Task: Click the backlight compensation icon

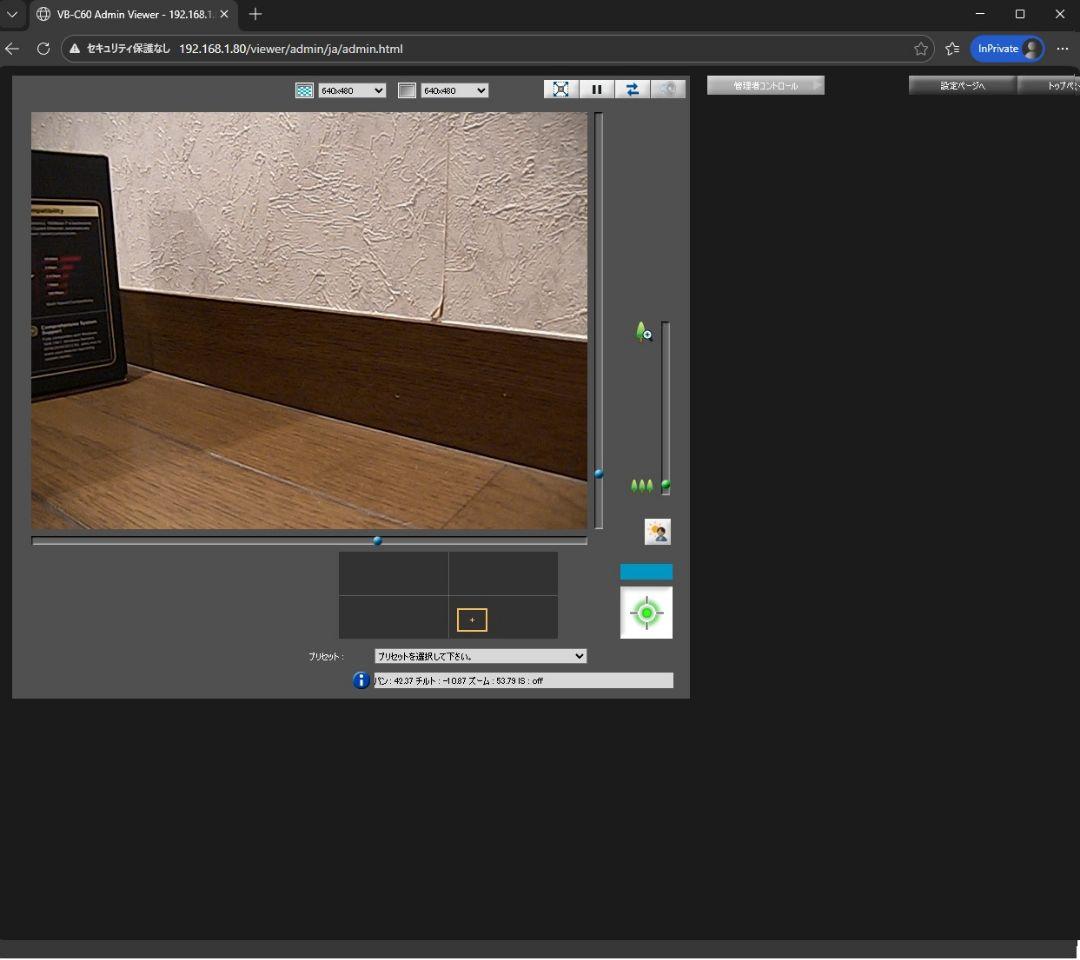Action: tap(657, 532)
